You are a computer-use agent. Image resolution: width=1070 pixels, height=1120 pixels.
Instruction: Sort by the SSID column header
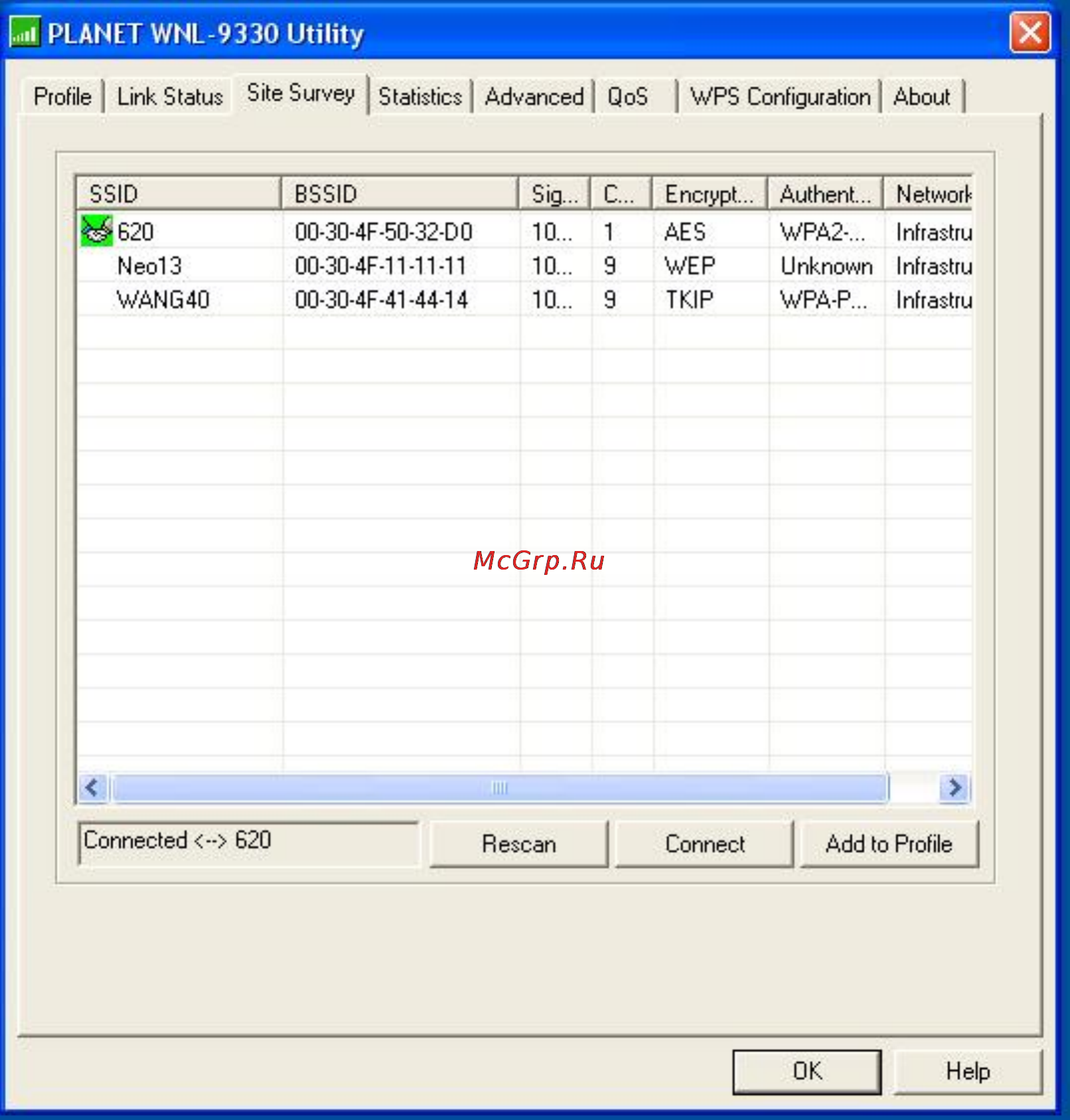(x=179, y=194)
